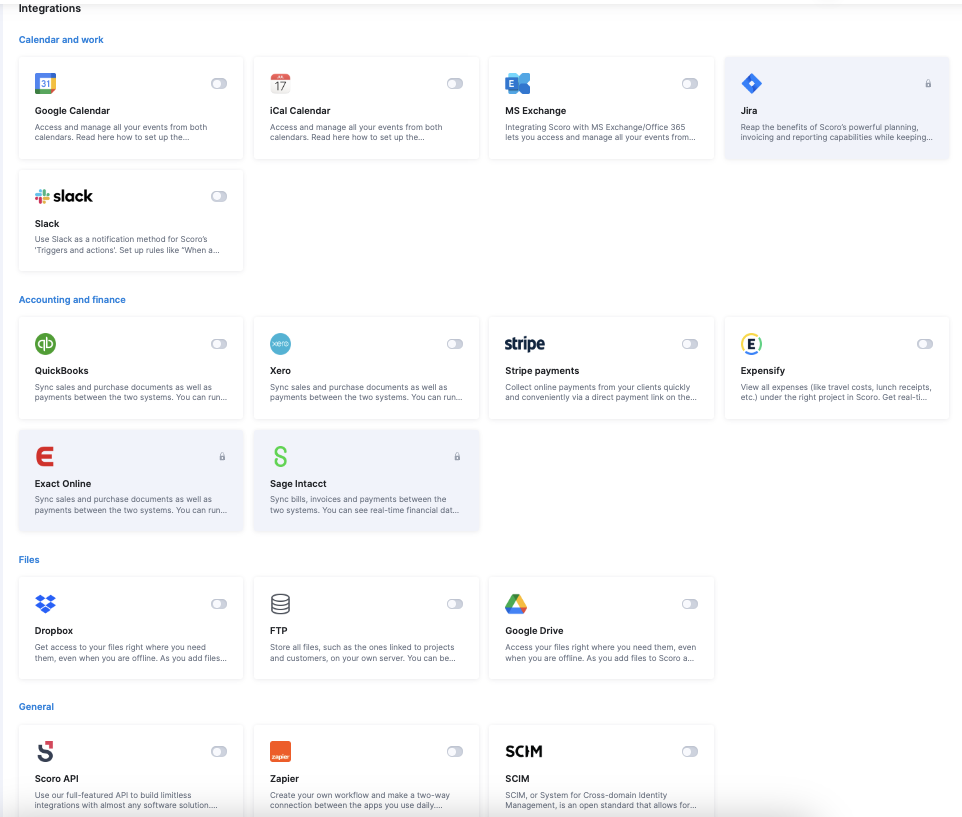Screen dimensions: 962x817
Task: Switch on the Zapier toggle
Action: pos(455,751)
